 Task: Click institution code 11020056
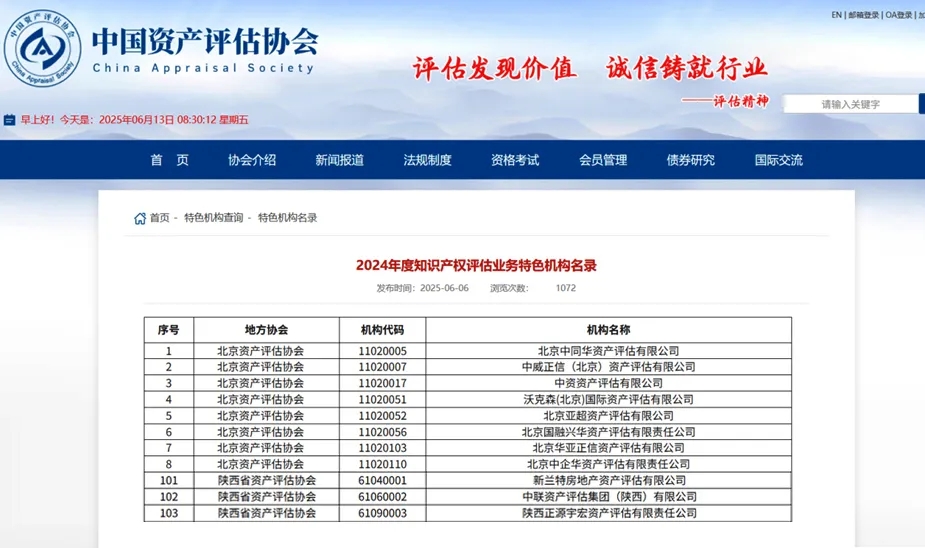point(382,432)
